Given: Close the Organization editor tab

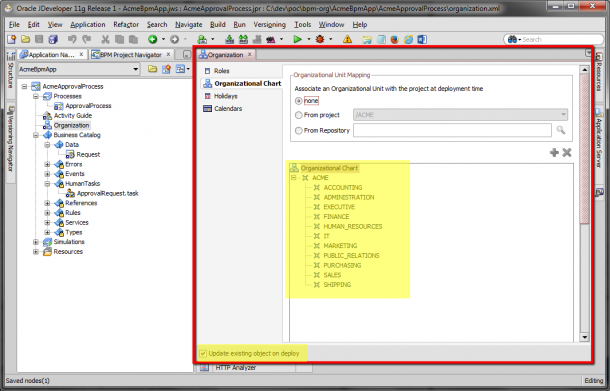Looking at the screenshot, I should click(250, 54).
